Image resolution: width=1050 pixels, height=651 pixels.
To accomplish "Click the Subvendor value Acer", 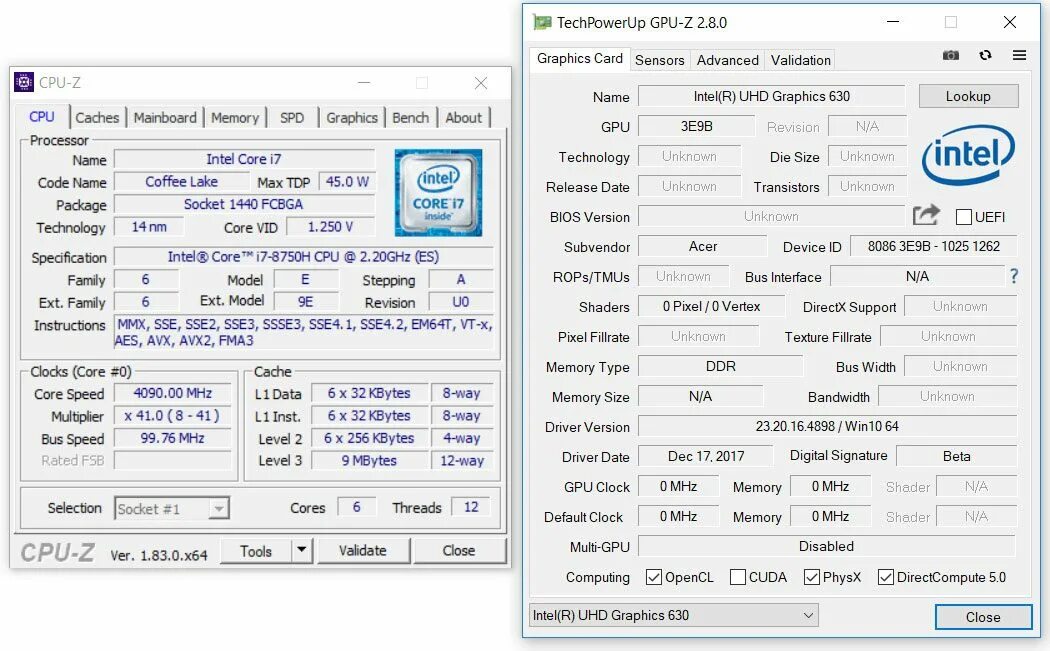I will coord(702,246).
